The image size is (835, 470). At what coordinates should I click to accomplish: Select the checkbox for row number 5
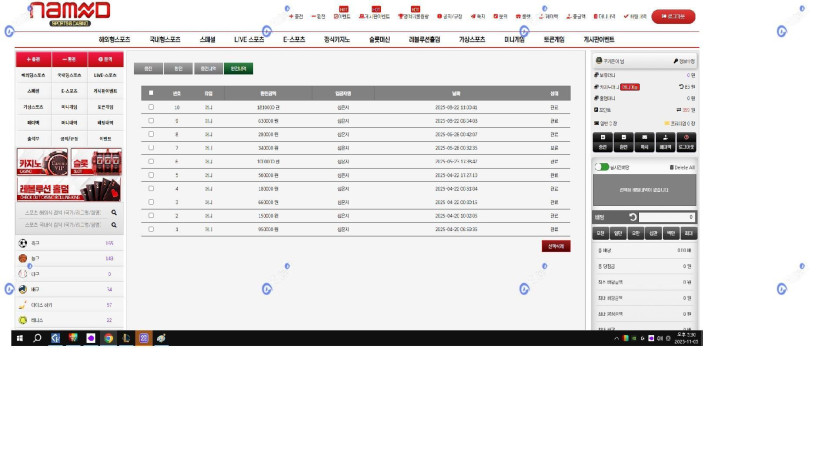[151, 175]
